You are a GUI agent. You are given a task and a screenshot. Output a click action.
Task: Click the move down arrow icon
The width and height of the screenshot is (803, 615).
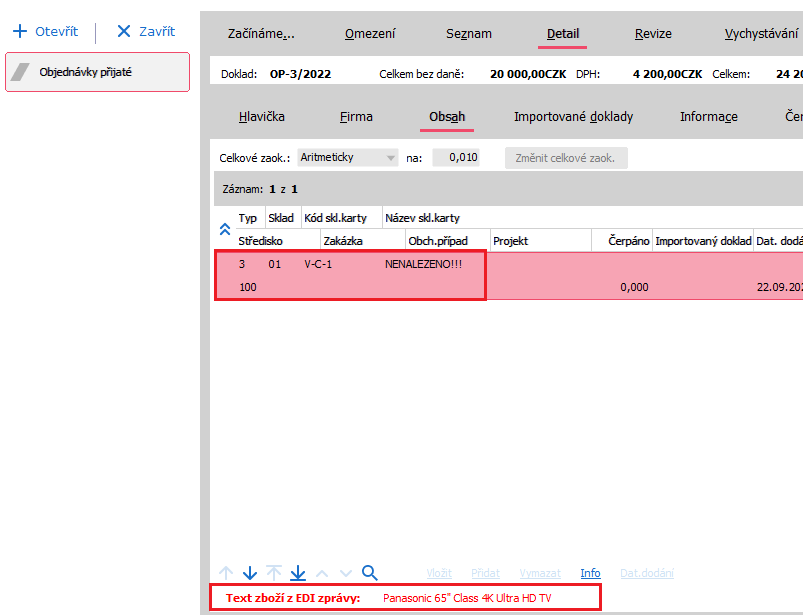(x=250, y=573)
